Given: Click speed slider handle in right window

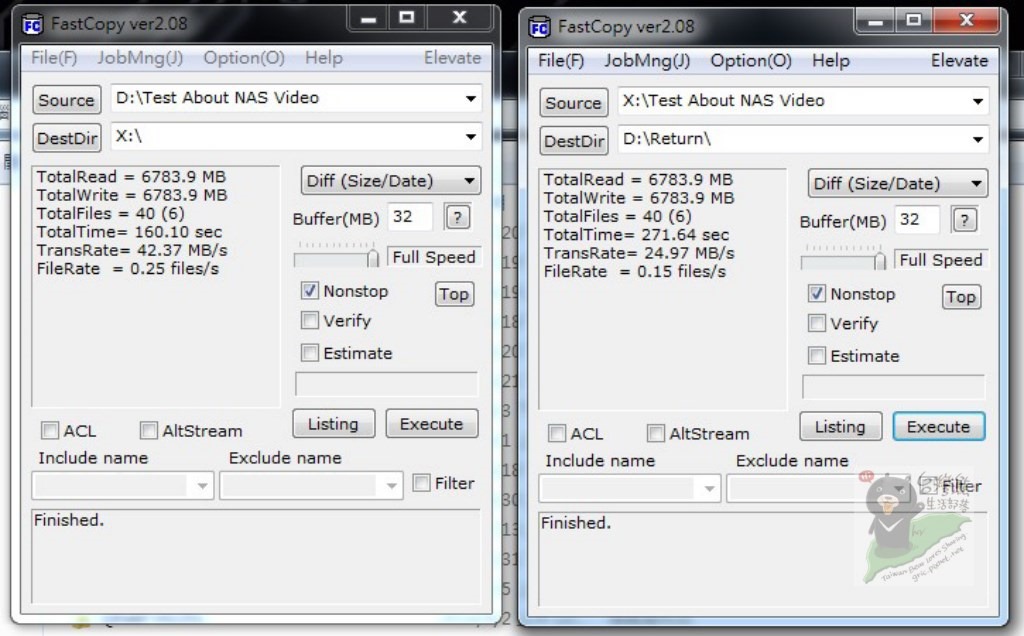Looking at the screenshot, I should tap(880, 260).
